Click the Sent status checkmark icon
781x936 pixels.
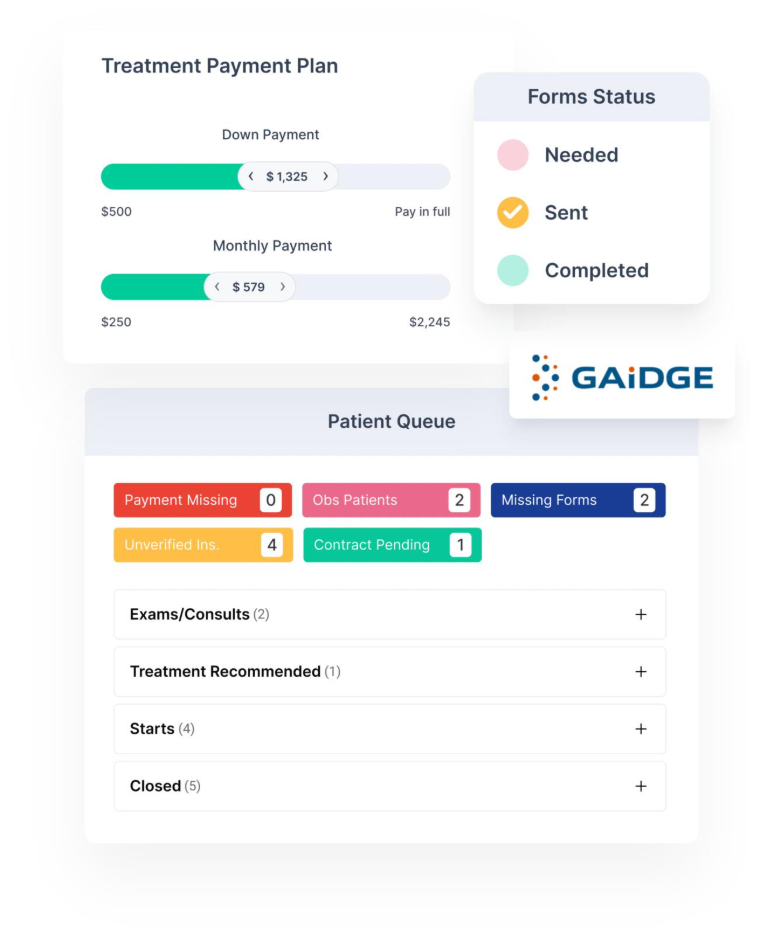click(x=512, y=212)
